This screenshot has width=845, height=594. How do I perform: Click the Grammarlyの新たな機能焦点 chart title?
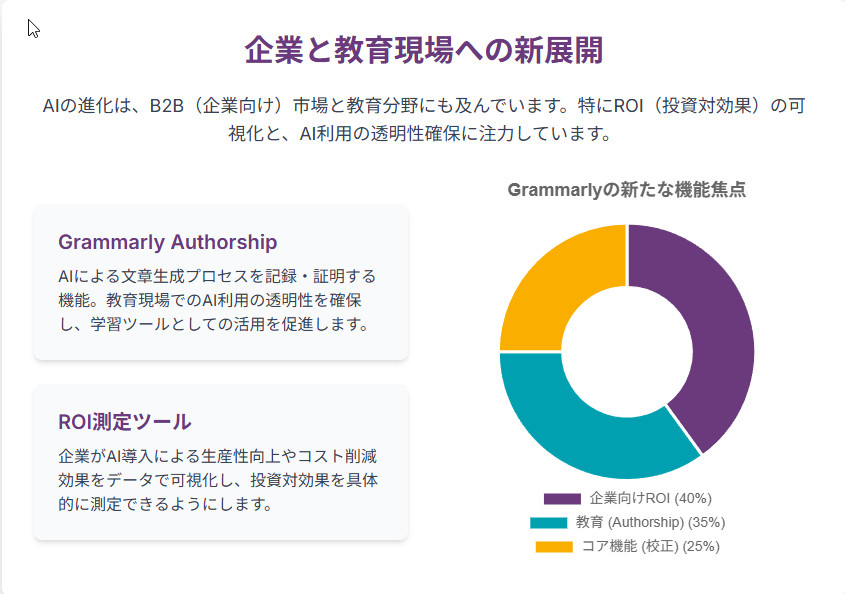(626, 190)
